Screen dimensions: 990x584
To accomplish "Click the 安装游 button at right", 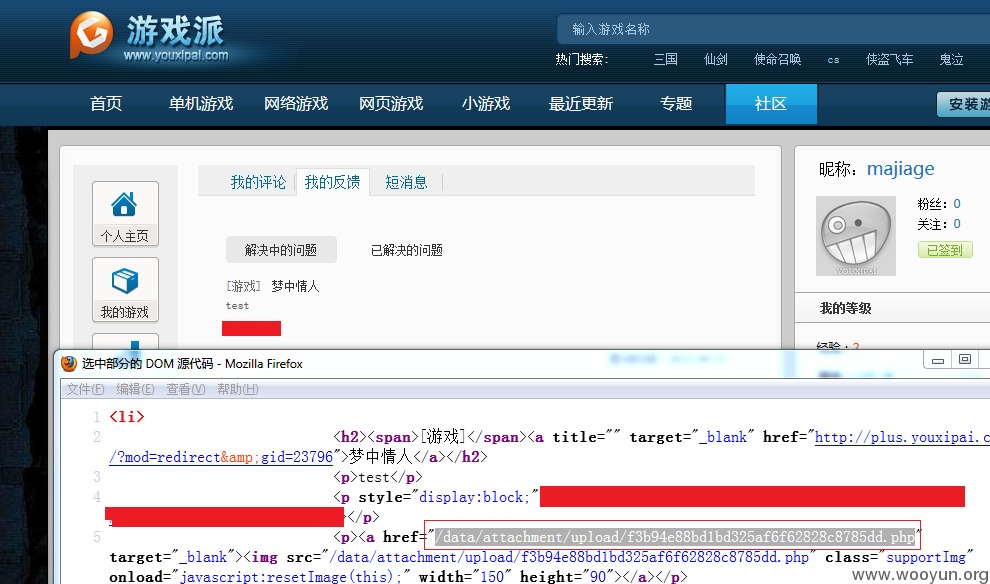I will pyautogui.click(x=963, y=104).
